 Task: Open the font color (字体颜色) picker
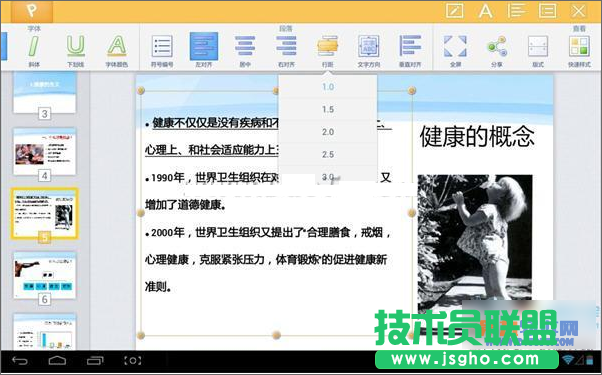tap(117, 50)
